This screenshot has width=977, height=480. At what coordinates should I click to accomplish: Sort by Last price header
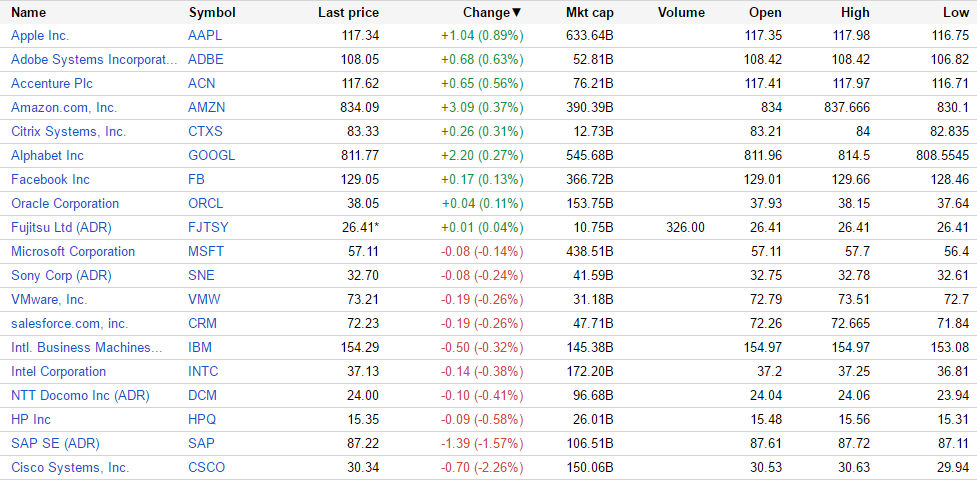pos(348,12)
